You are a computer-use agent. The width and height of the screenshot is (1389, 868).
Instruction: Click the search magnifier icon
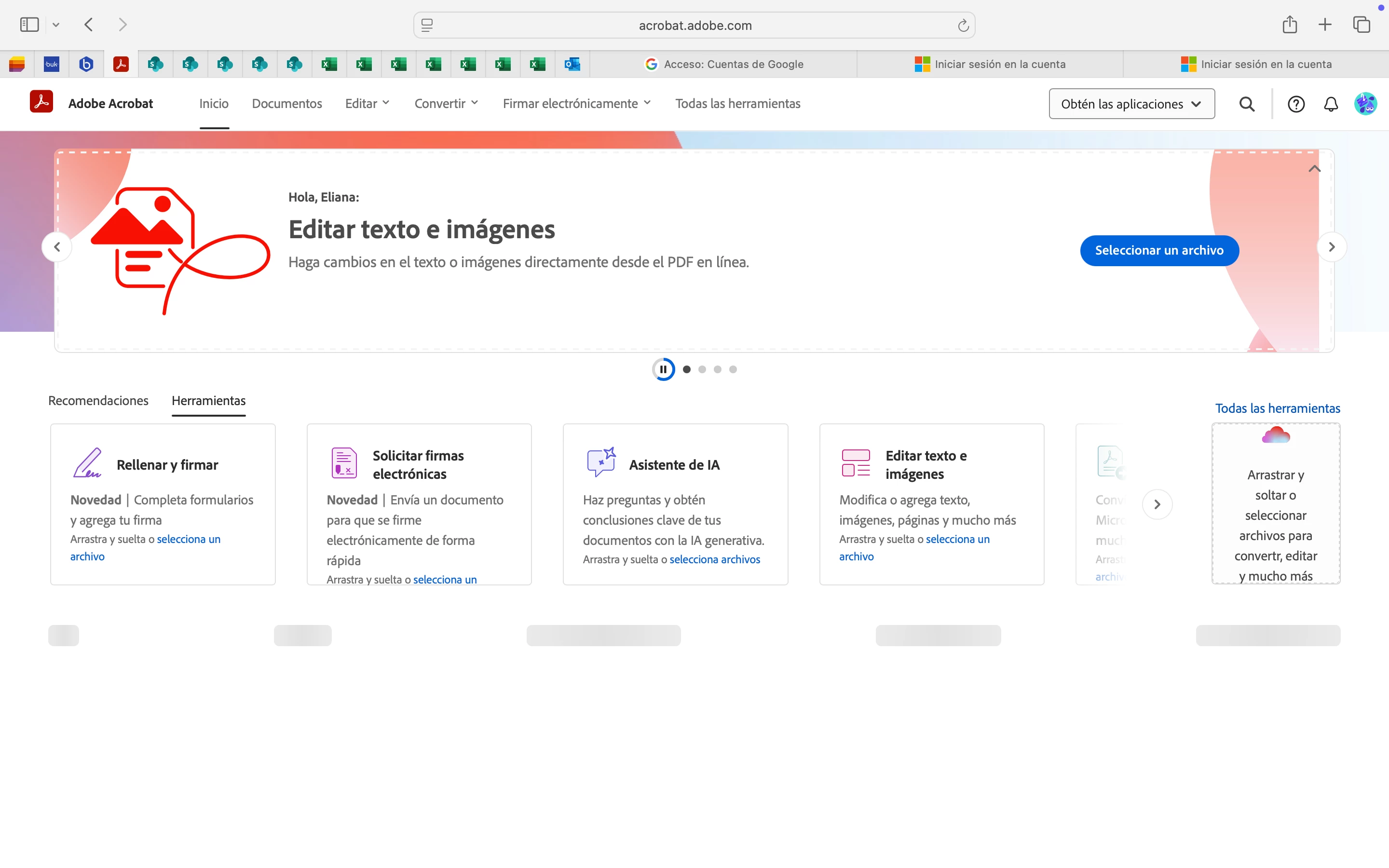pyautogui.click(x=1247, y=104)
